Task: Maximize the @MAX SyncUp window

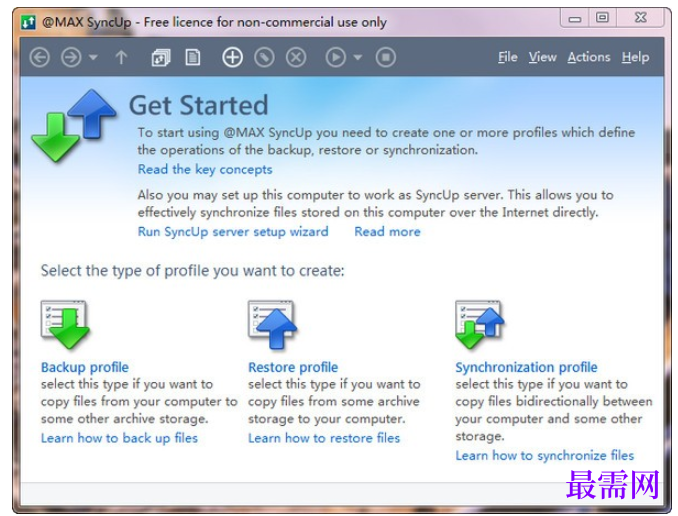Action: [602, 18]
